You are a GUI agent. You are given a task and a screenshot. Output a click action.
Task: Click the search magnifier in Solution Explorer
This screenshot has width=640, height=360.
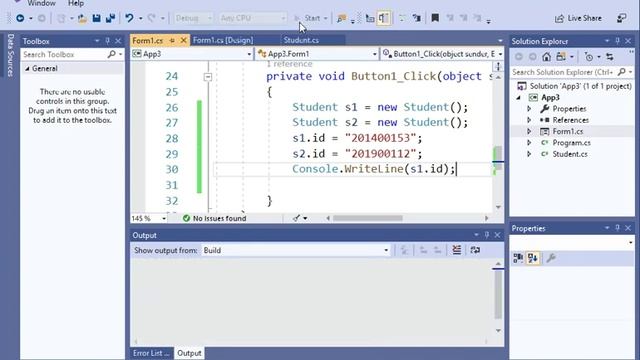point(622,72)
